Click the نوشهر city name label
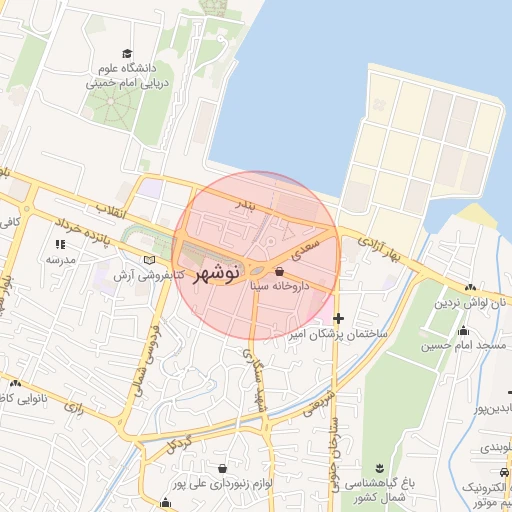This screenshot has width=512, height=512. [x=216, y=274]
